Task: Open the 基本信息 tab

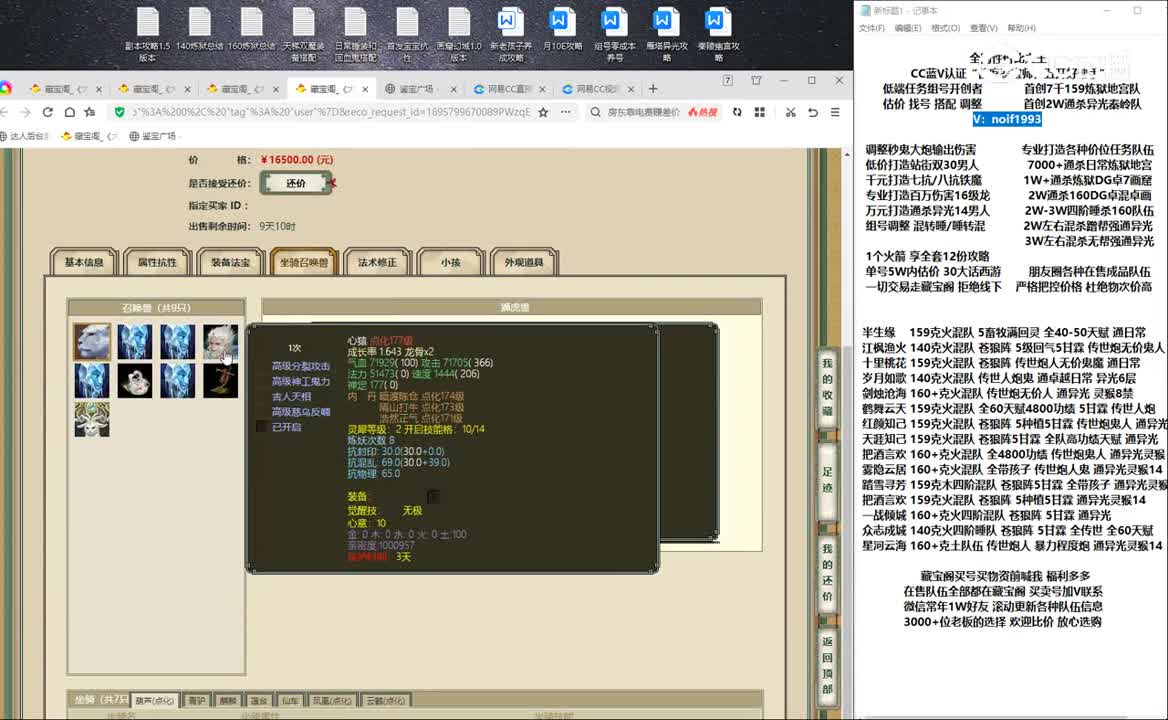Action: pyautogui.click(x=84, y=262)
